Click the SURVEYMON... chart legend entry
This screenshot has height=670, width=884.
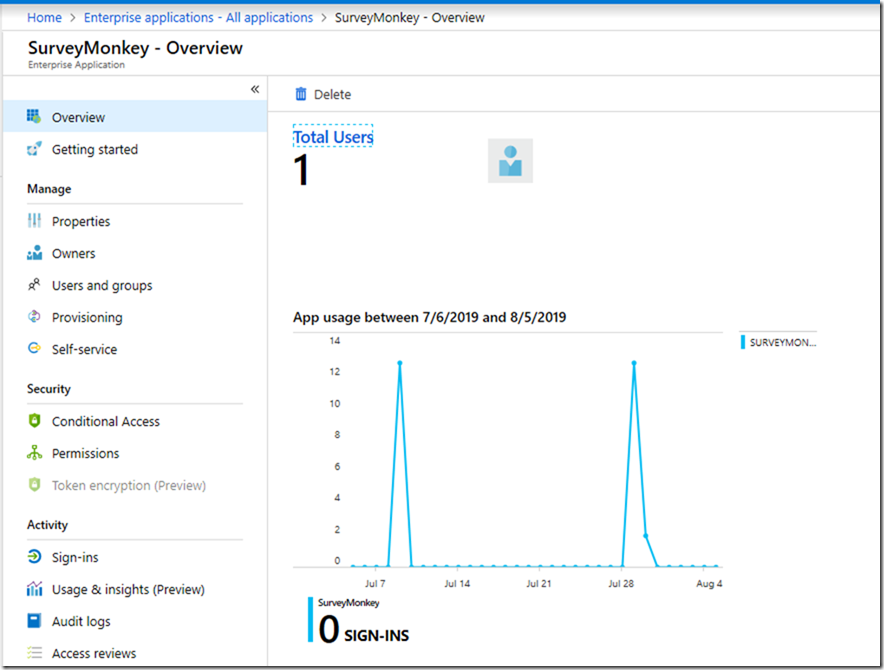tap(779, 342)
